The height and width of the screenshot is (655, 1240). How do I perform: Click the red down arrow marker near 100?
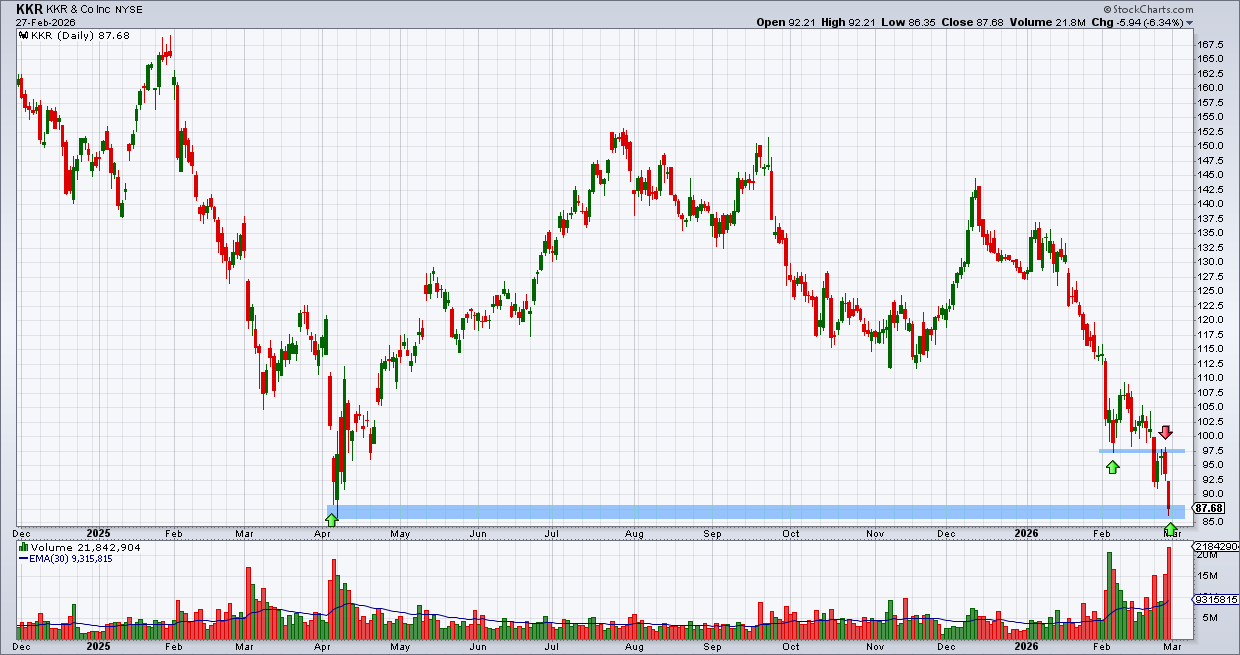coord(1165,433)
